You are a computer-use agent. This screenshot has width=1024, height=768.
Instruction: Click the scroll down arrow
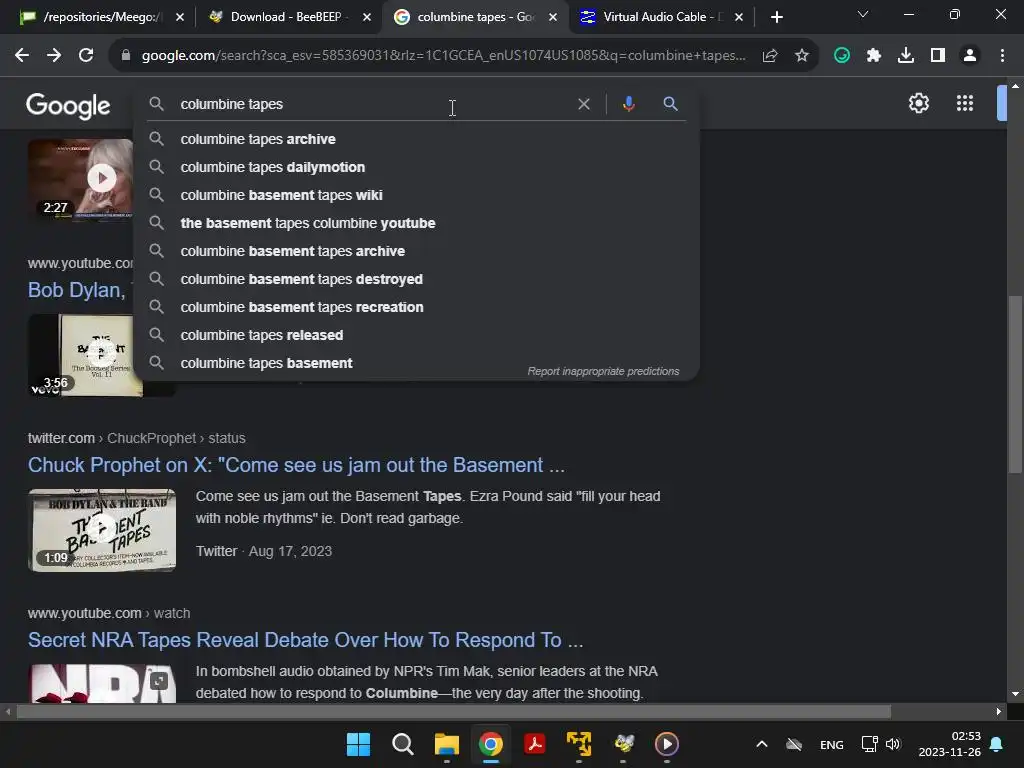[x=1014, y=694]
